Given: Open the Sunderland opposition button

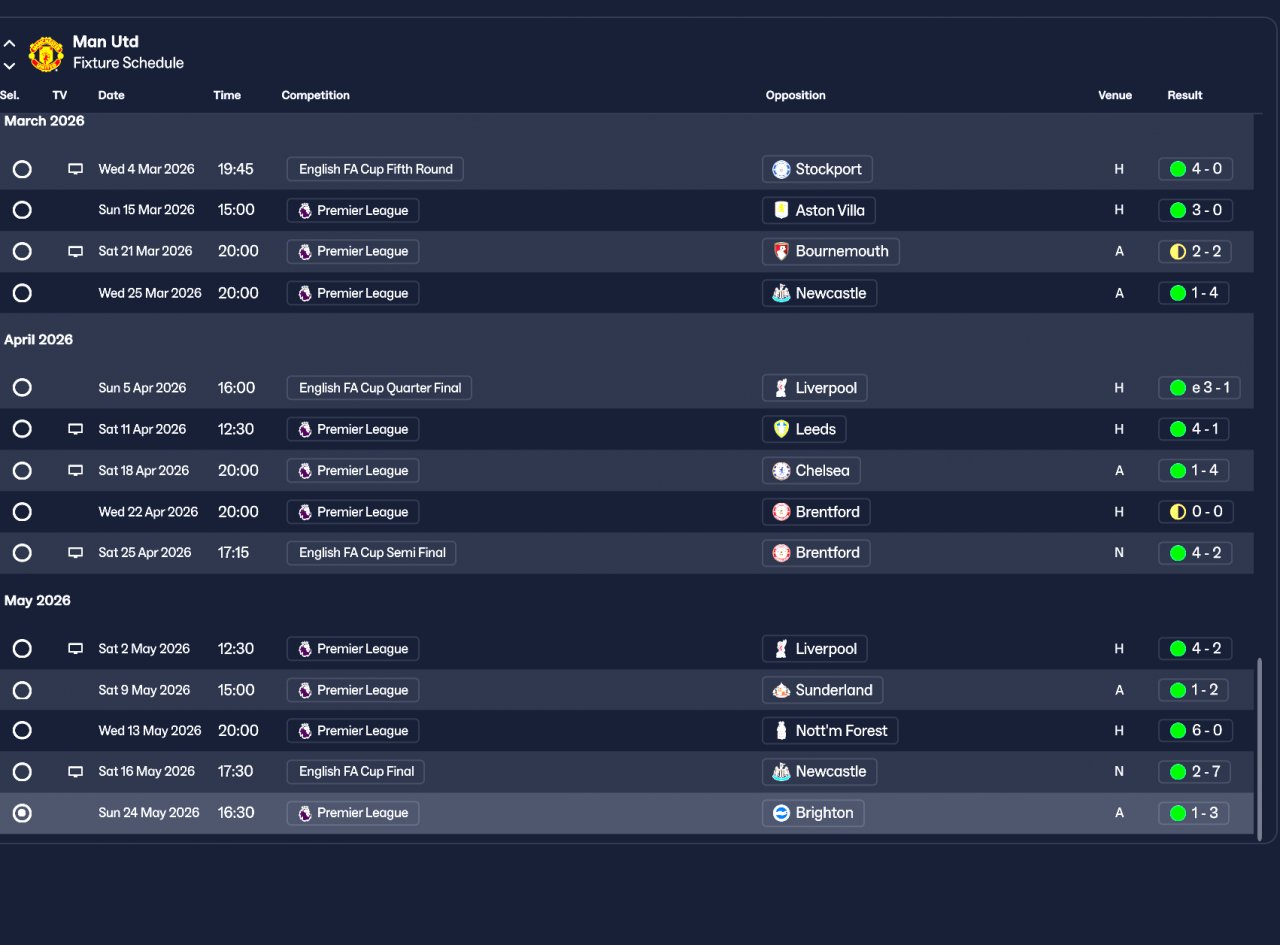Looking at the screenshot, I should click(823, 690).
